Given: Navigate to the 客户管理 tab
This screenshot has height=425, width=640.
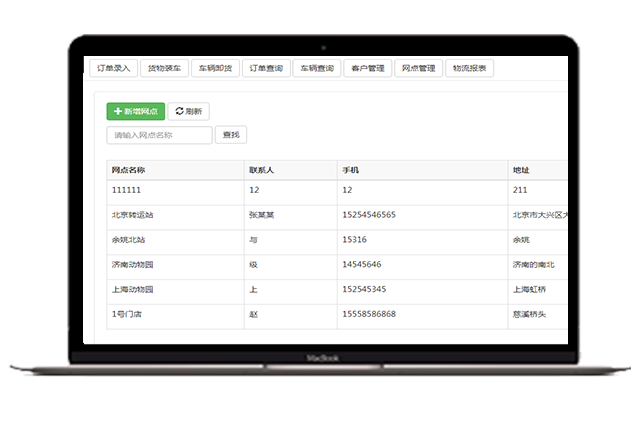Looking at the screenshot, I should tap(367, 69).
